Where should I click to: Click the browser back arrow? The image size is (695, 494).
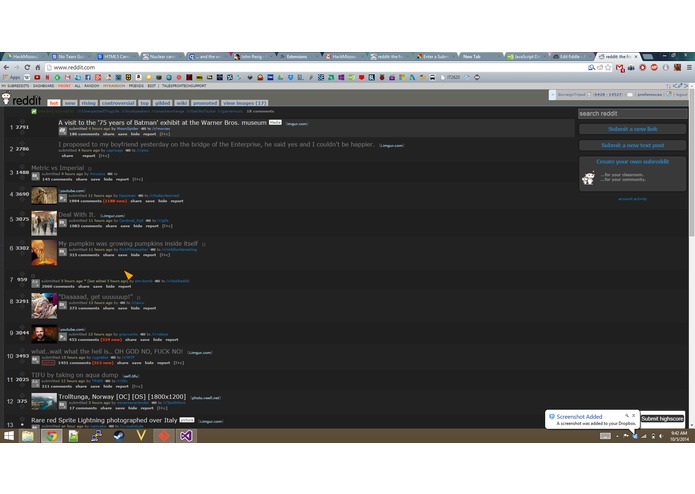6,67
